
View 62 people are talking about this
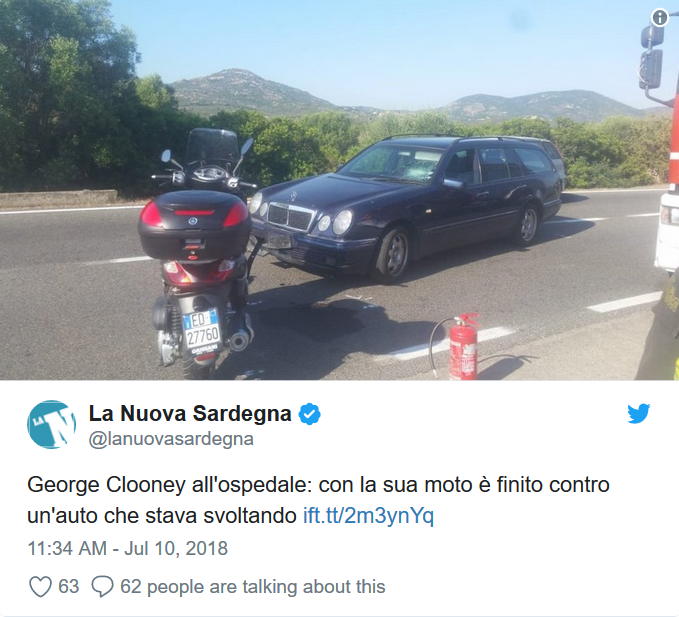(252, 587)
